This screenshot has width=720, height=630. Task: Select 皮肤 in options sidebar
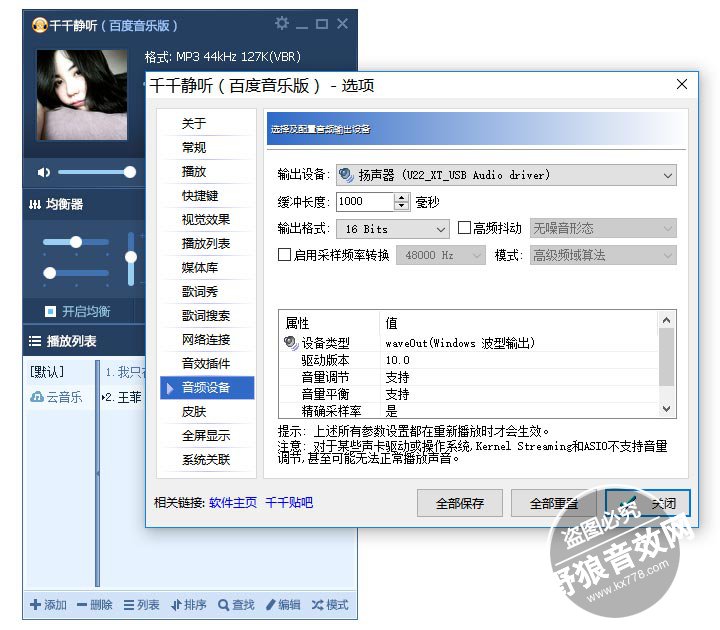coord(207,411)
